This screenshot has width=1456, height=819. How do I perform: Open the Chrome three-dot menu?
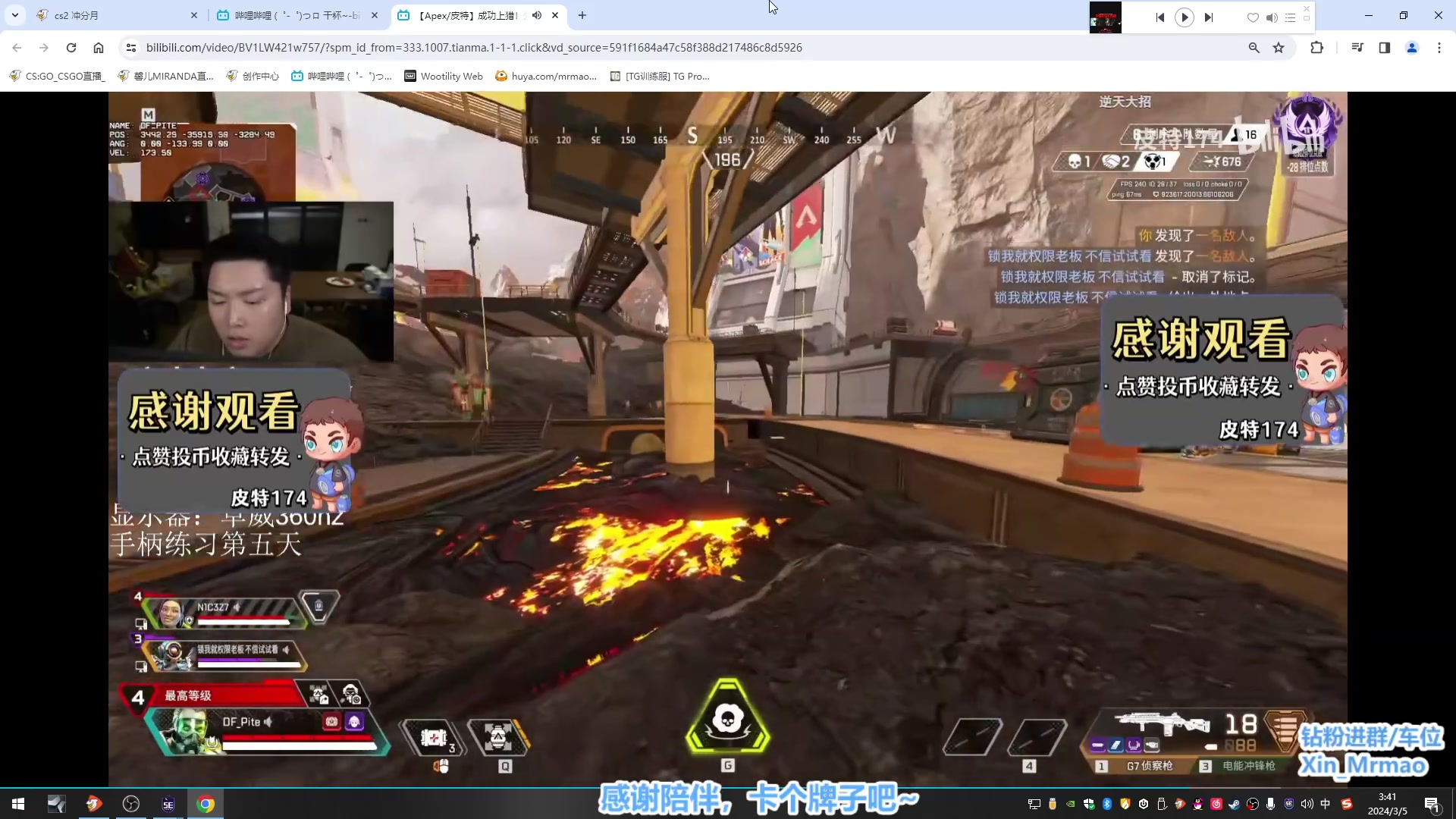(1439, 48)
